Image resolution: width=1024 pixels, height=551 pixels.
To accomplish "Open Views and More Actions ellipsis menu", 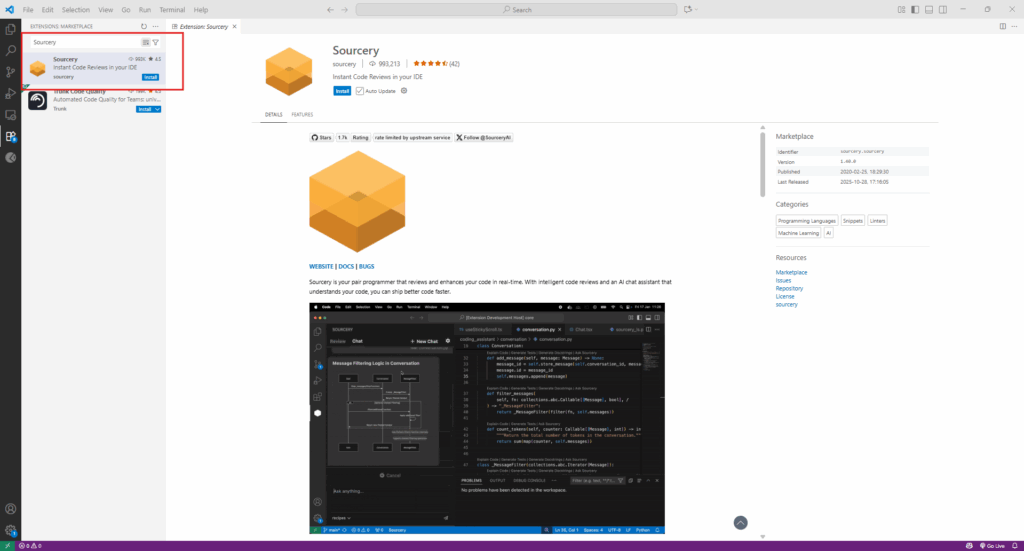I will coord(156,26).
